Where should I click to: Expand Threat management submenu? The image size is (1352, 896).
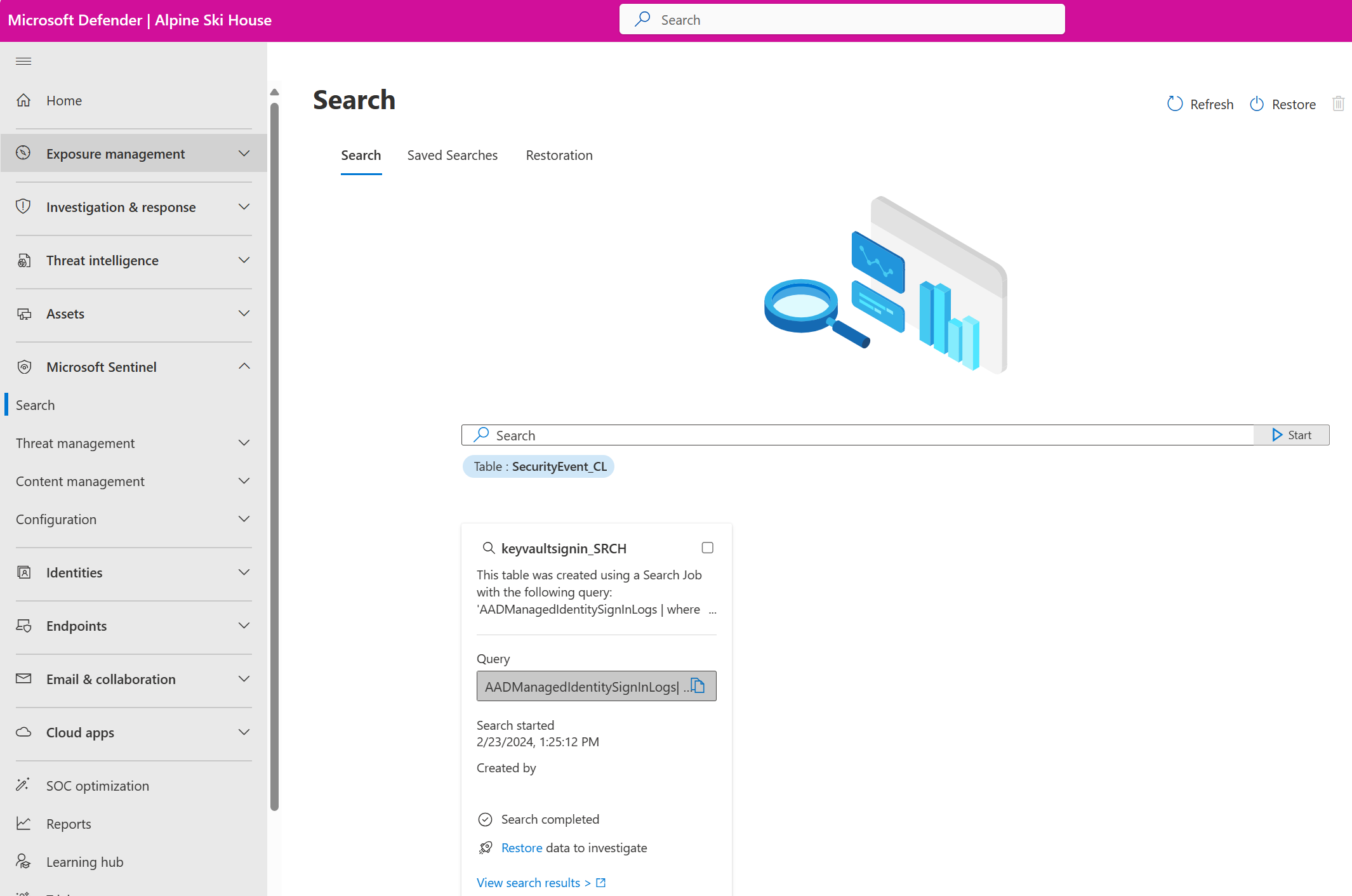[244, 443]
